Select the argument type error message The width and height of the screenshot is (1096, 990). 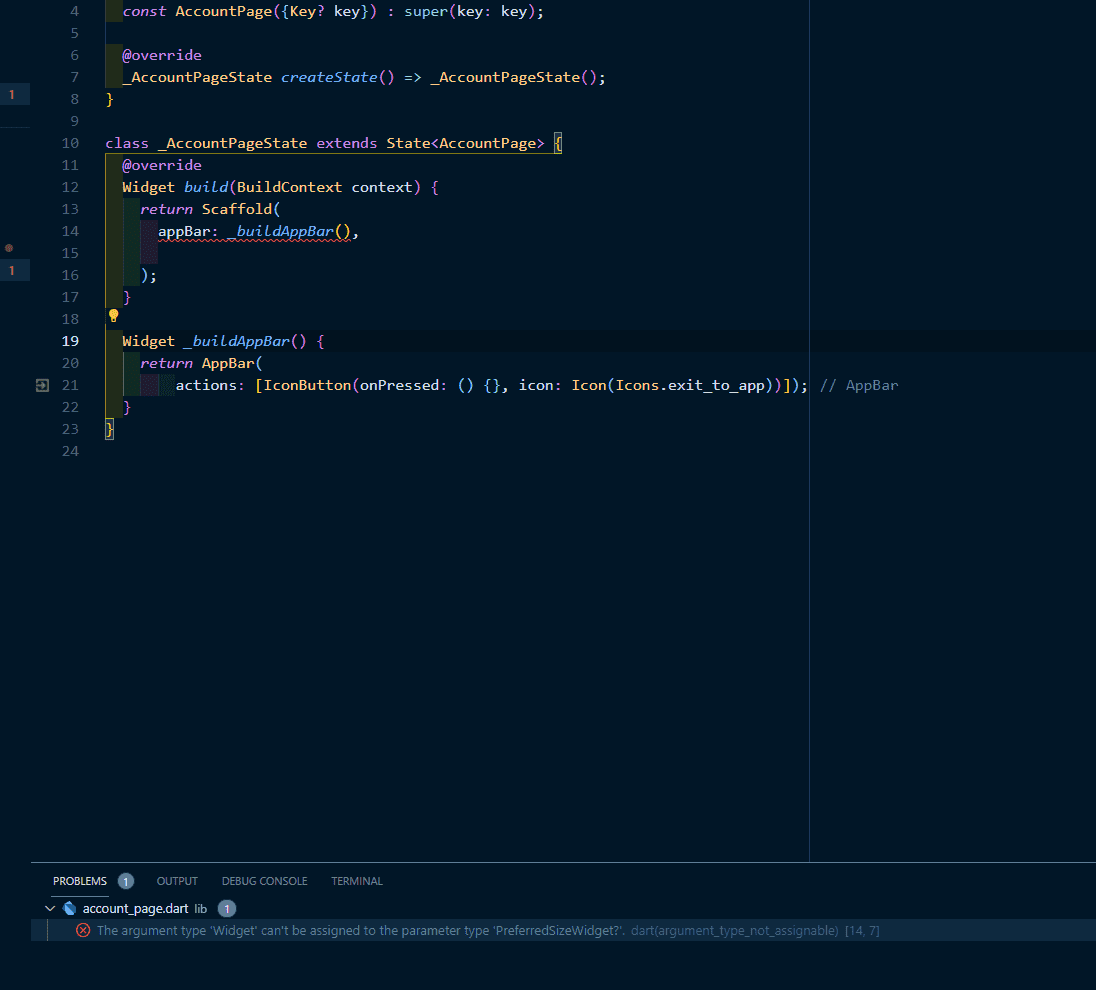[360, 931]
